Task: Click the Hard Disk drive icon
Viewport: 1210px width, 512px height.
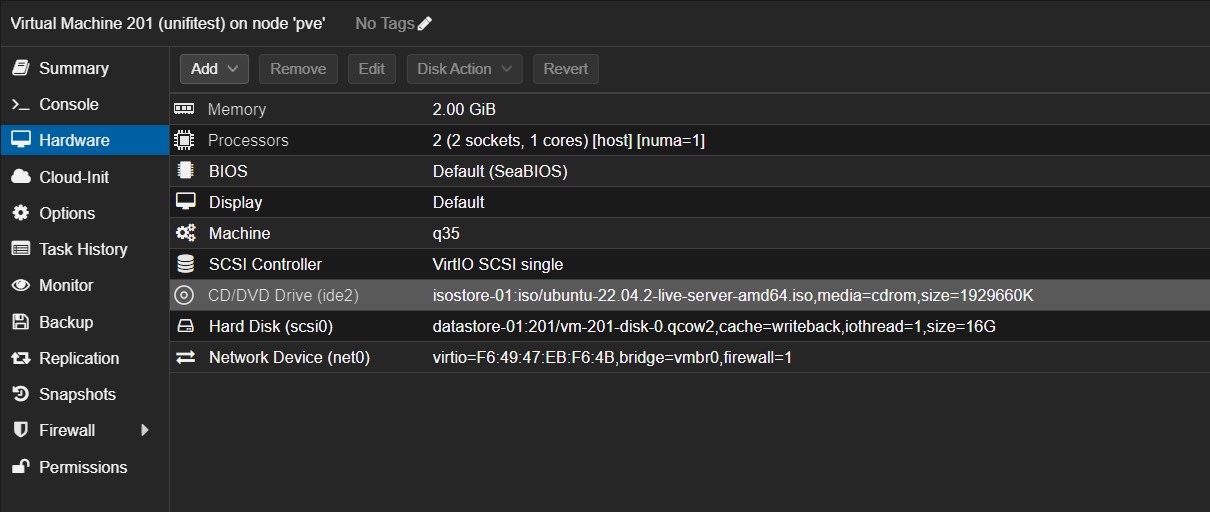Action: tap(184, 327)
